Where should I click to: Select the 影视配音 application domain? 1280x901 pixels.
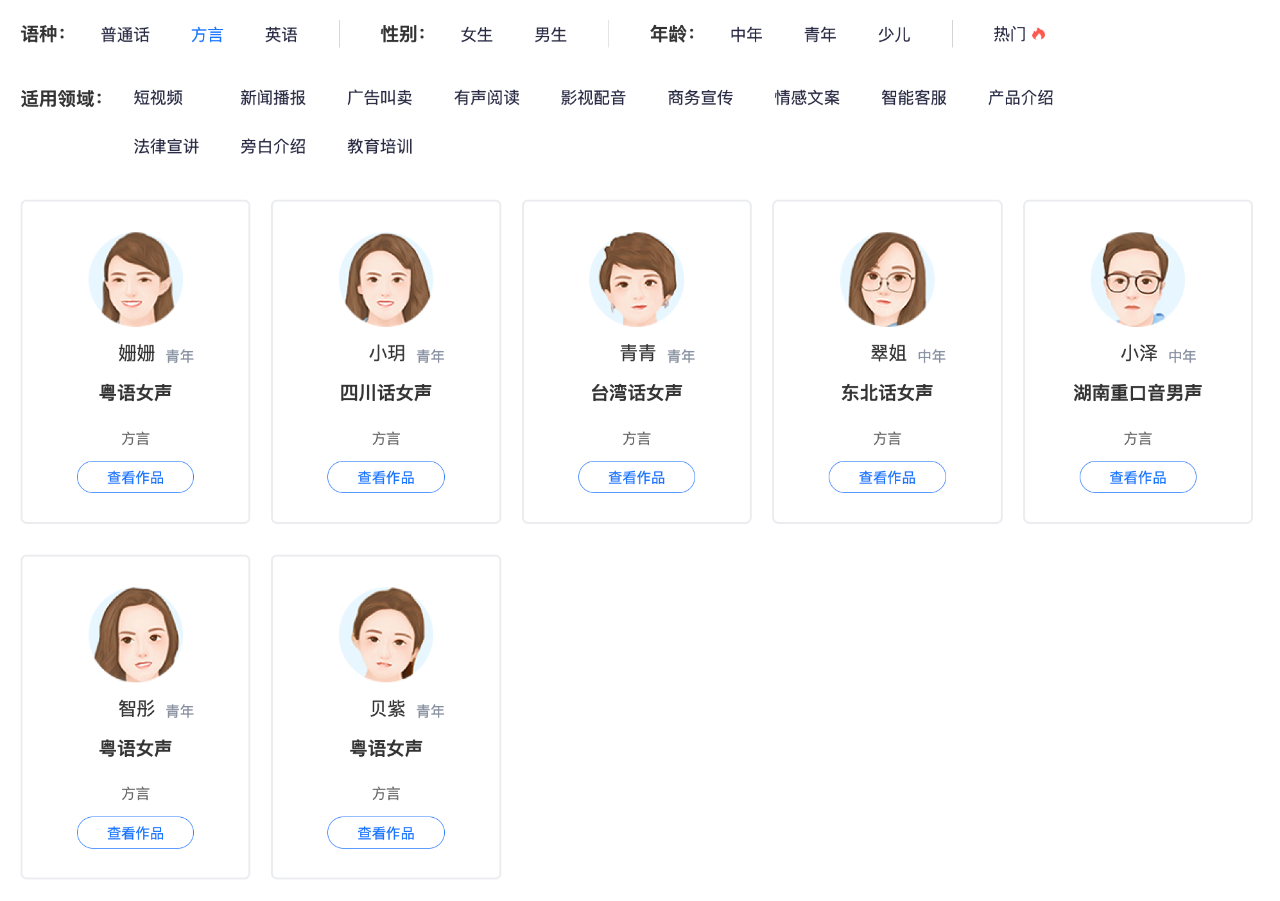click(x=593, y=97)
